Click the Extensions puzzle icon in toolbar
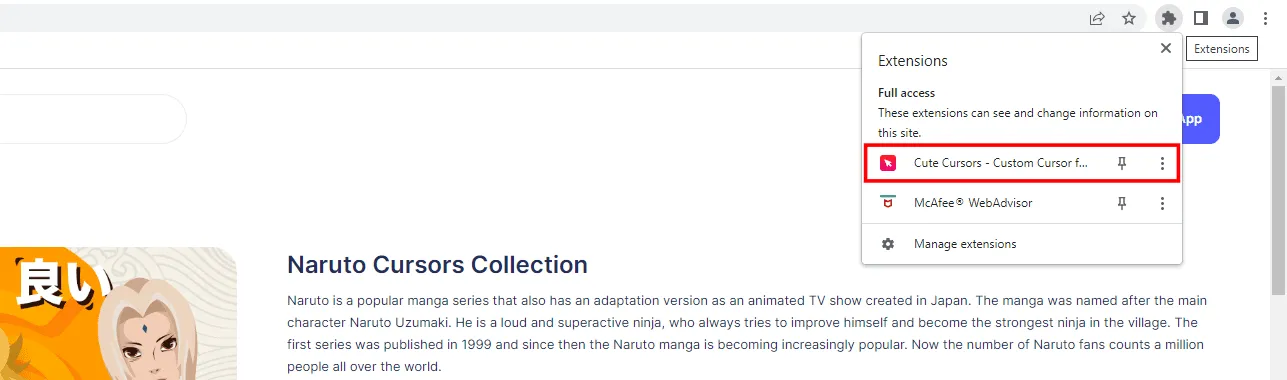This screenshot has width=1287, height=380. click(x=1168, y=17)
